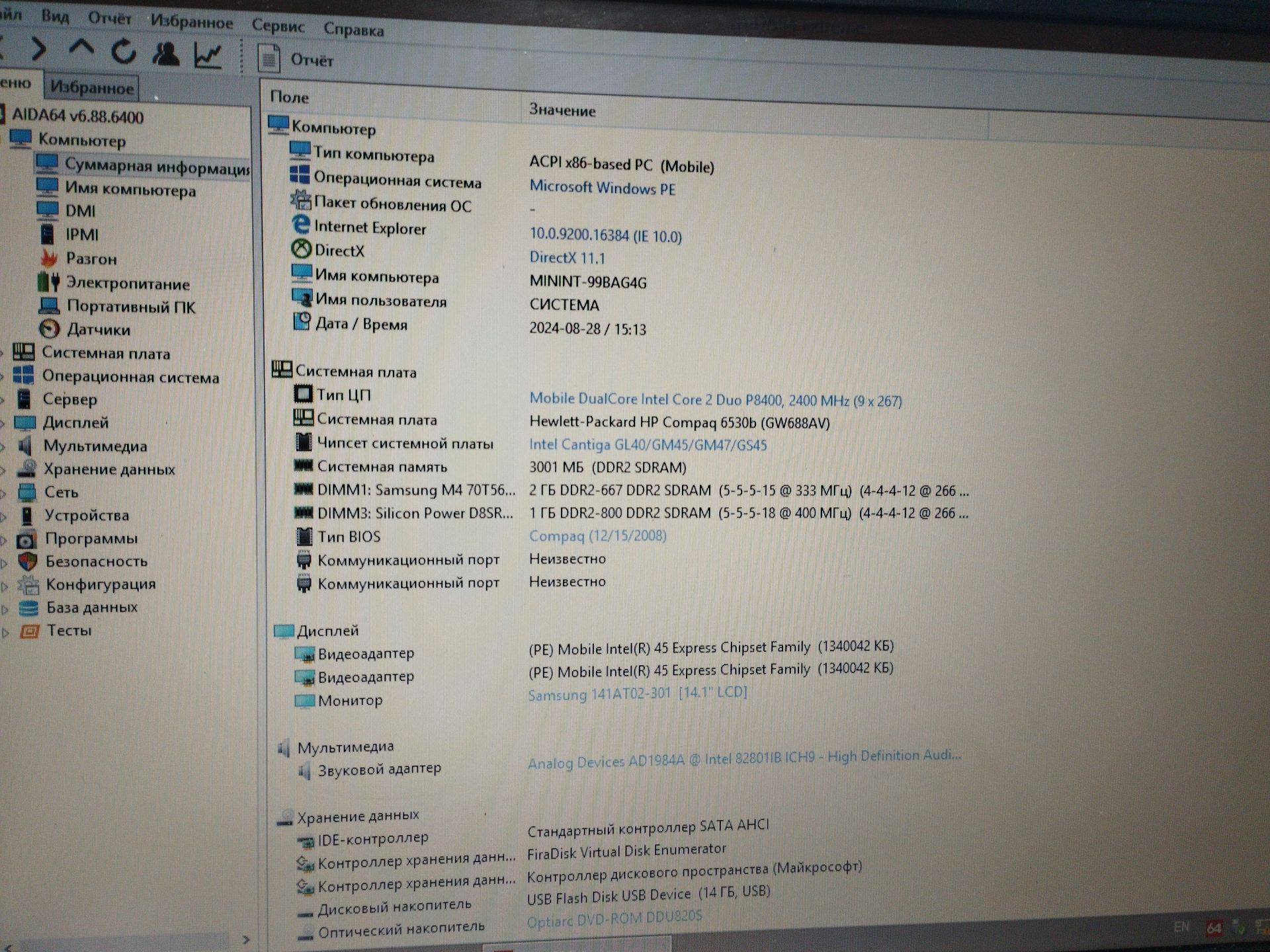Click the Устройства icon in tree
The width and height of the screenshot is (1270, 952).
click(27, 515)
